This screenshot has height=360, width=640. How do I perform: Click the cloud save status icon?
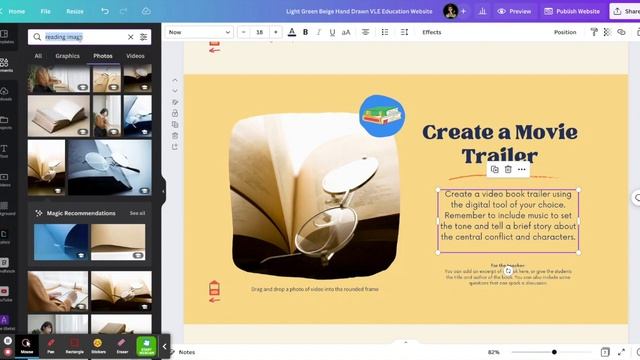(146, 11)
